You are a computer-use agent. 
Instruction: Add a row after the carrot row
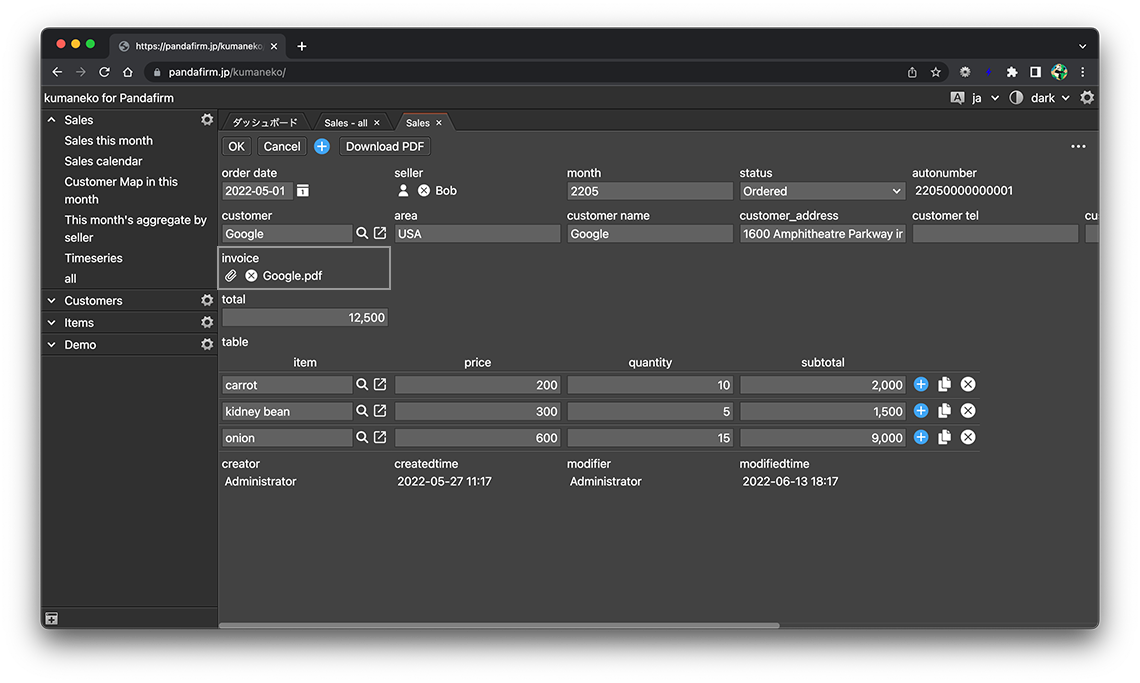click(x=921, y=385)
